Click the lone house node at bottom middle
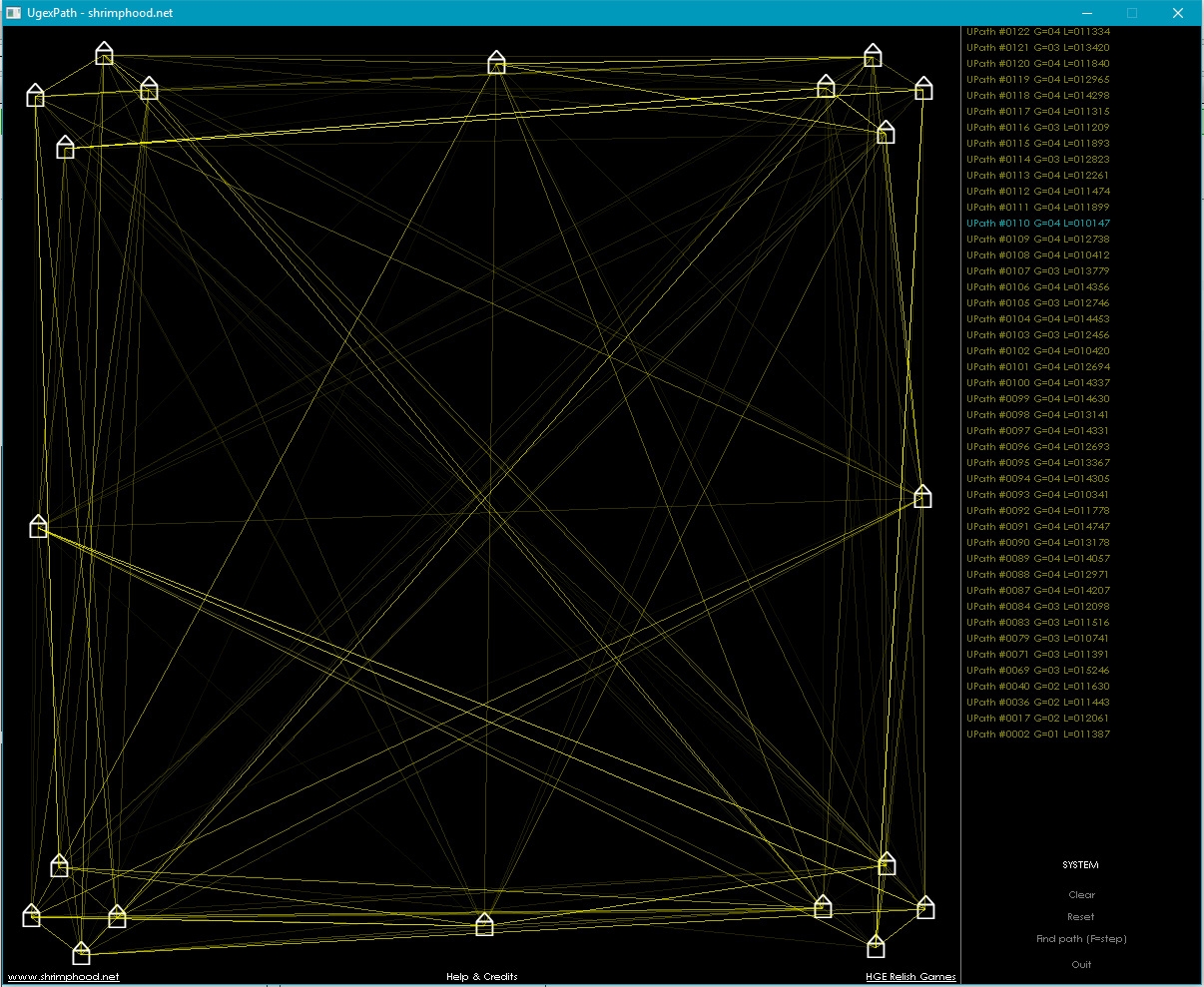Image resolution: width=1204 pixels, height=987 pixels. click(484, 924)
